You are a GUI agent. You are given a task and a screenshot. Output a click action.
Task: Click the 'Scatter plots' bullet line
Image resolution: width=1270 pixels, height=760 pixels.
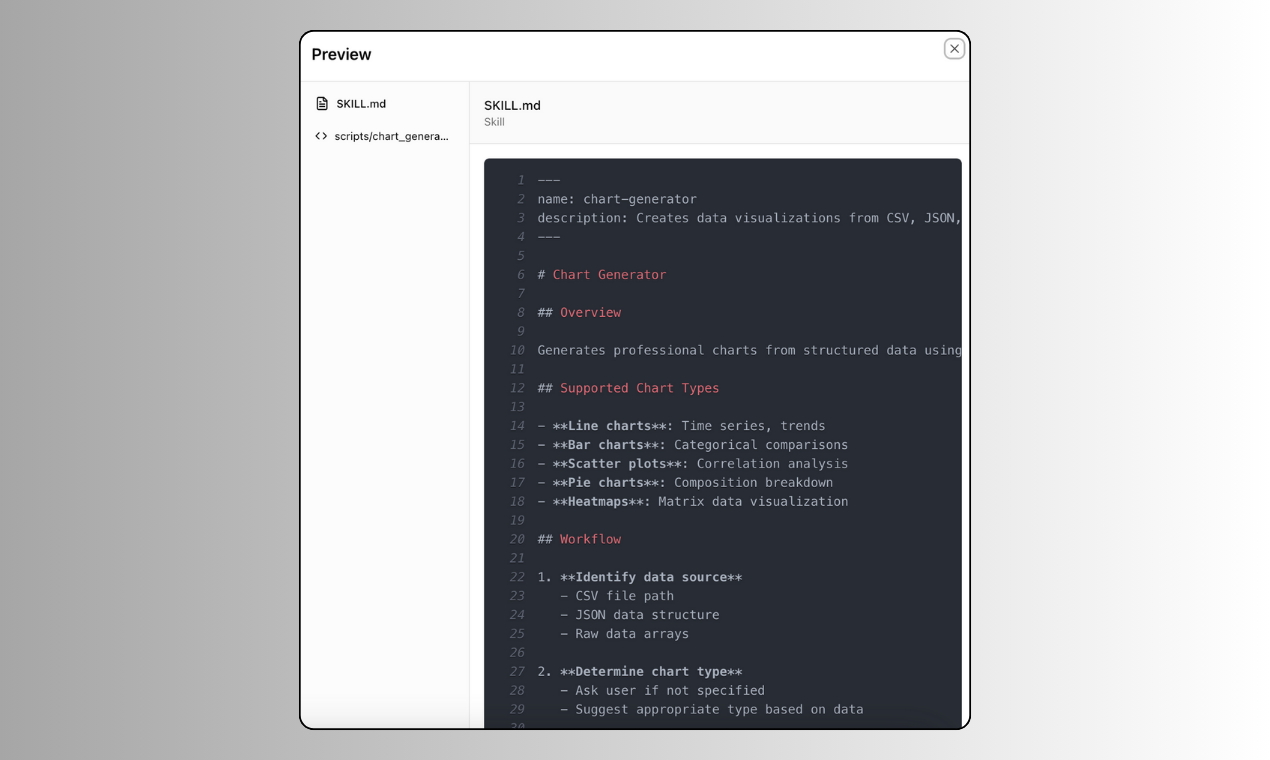click(x=692, y=464)
